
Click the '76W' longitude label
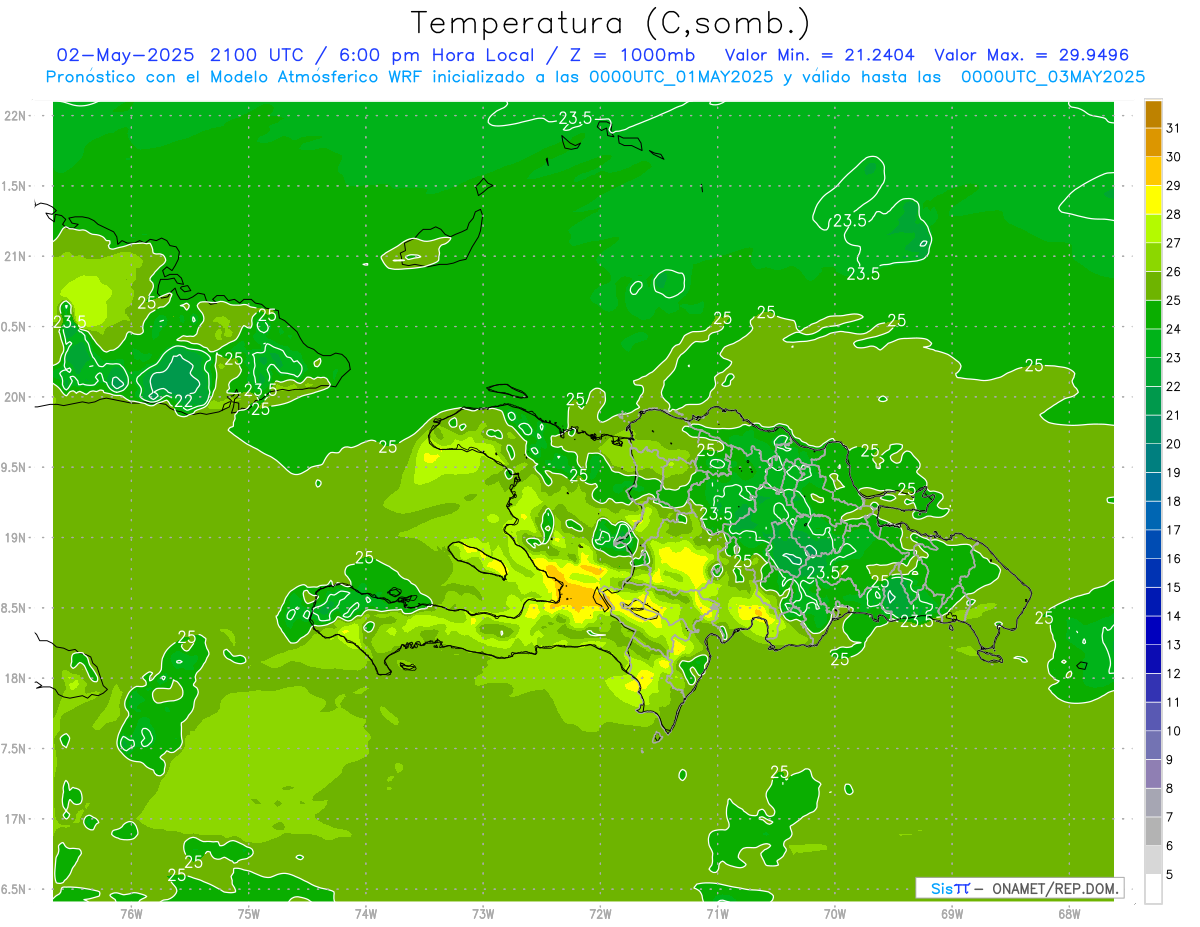131,913
